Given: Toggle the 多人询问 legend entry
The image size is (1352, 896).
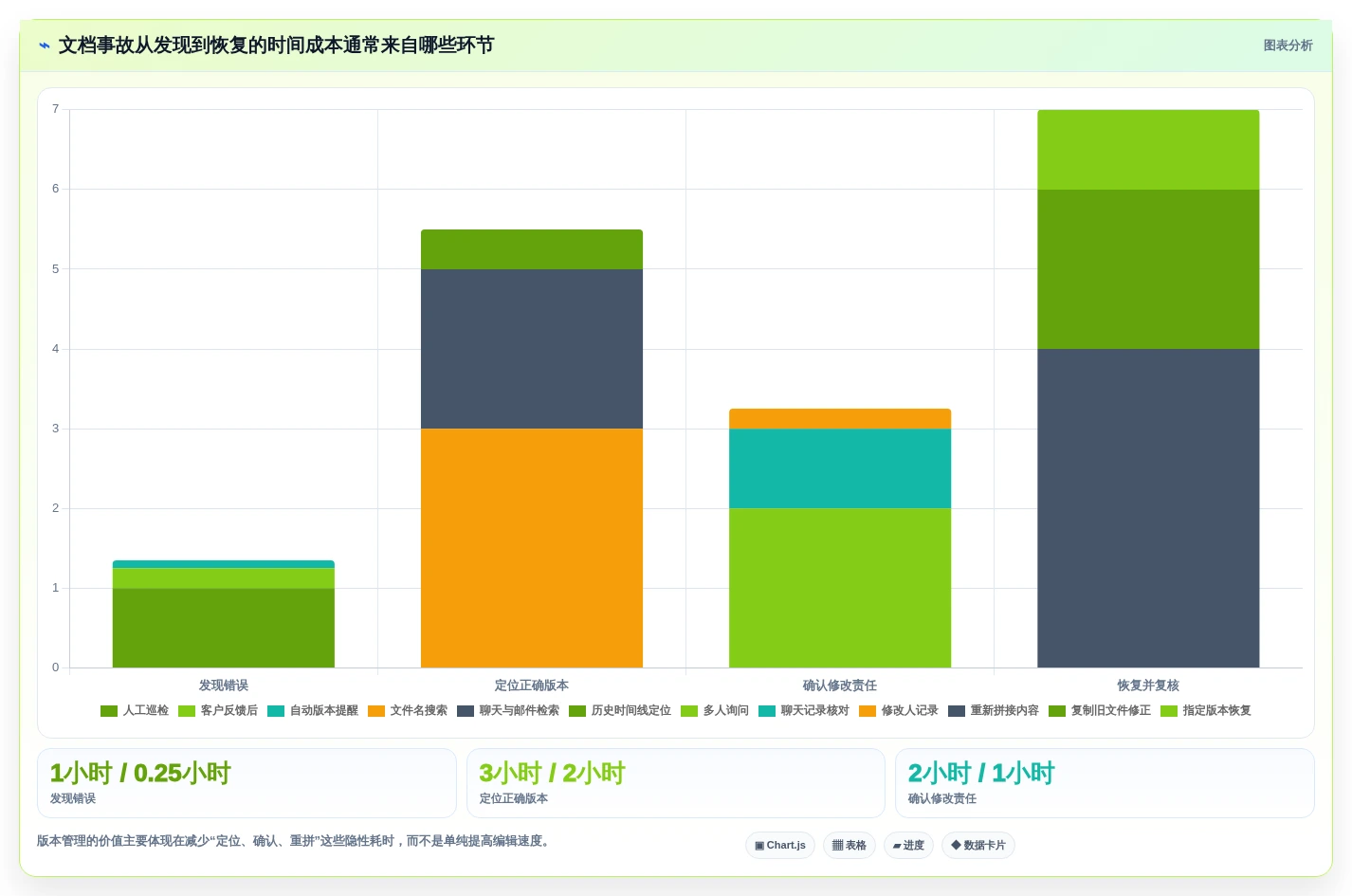Looking at the screenshot, I should (x=715, y=710).
